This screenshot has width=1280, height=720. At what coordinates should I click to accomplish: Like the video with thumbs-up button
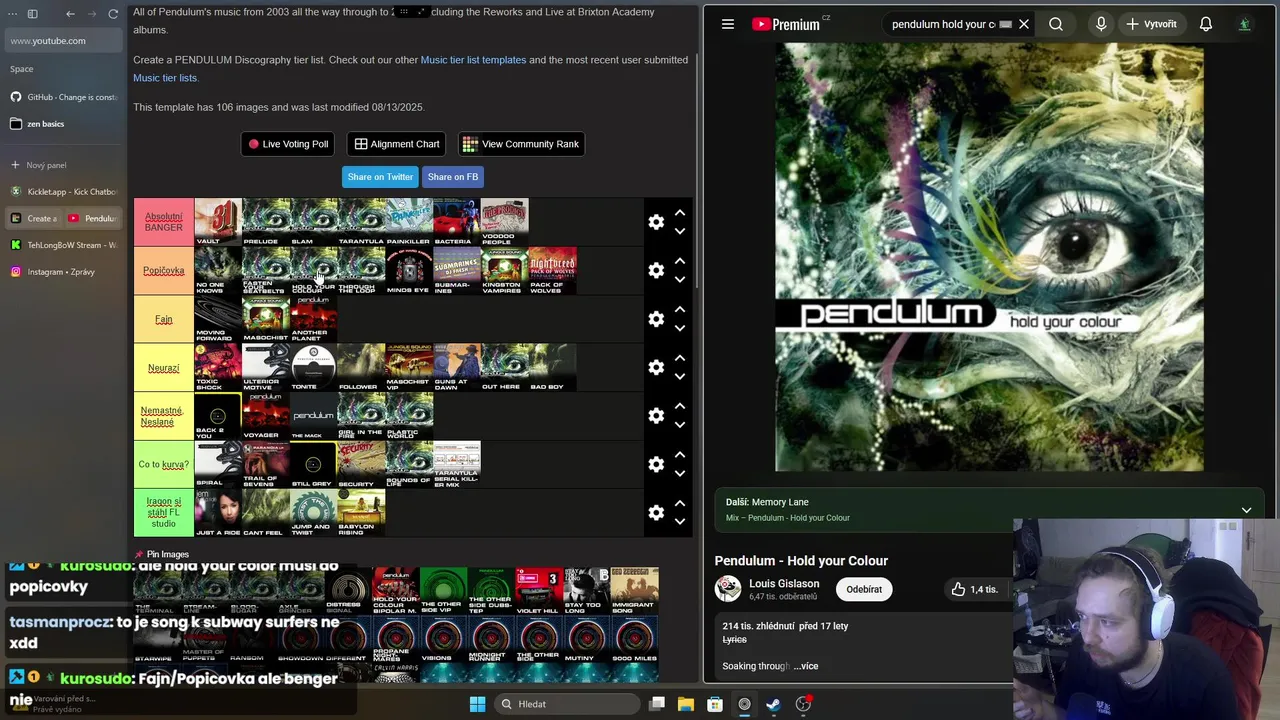click(974, 589)
